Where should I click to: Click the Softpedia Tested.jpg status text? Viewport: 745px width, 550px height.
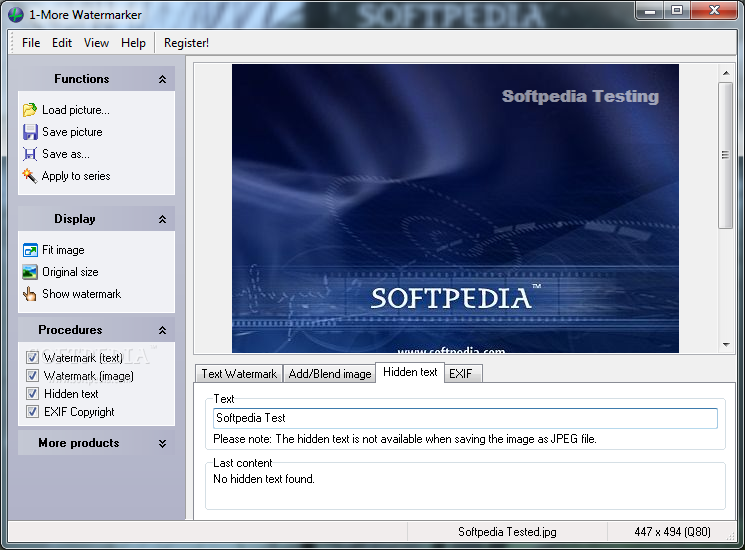point(507,531)
